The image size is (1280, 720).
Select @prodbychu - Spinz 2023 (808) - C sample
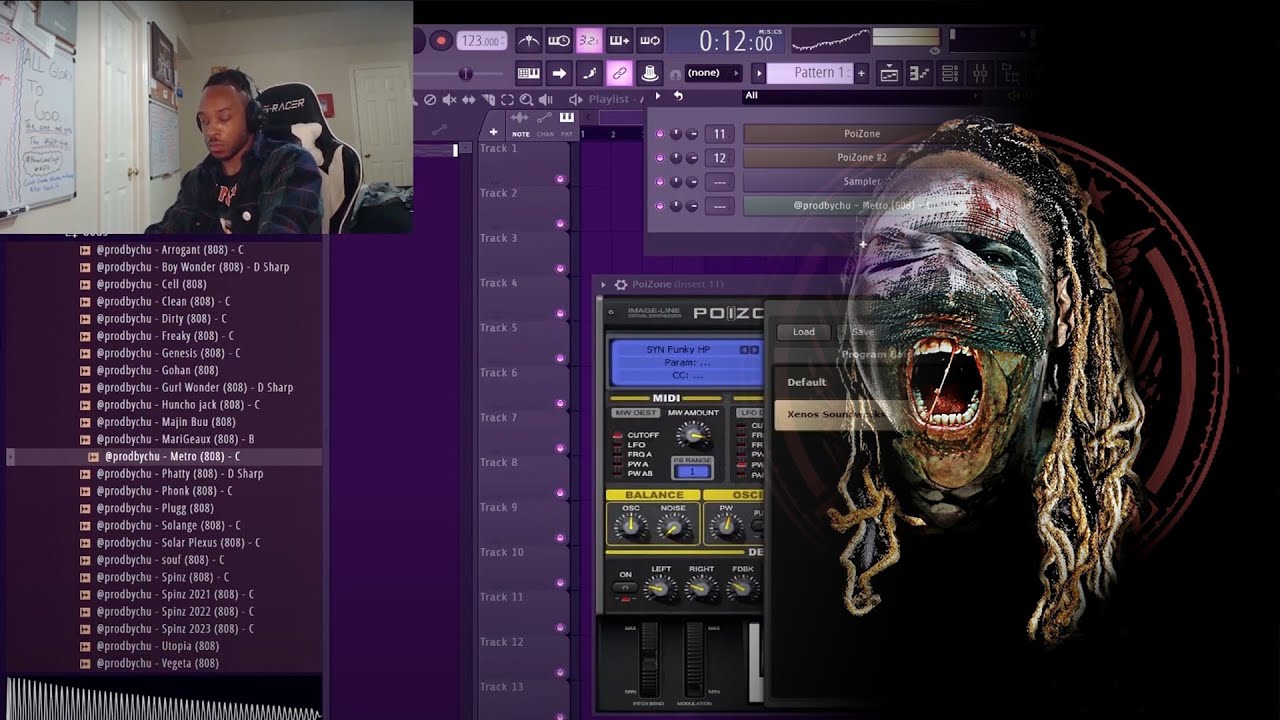tap(175, 629)
